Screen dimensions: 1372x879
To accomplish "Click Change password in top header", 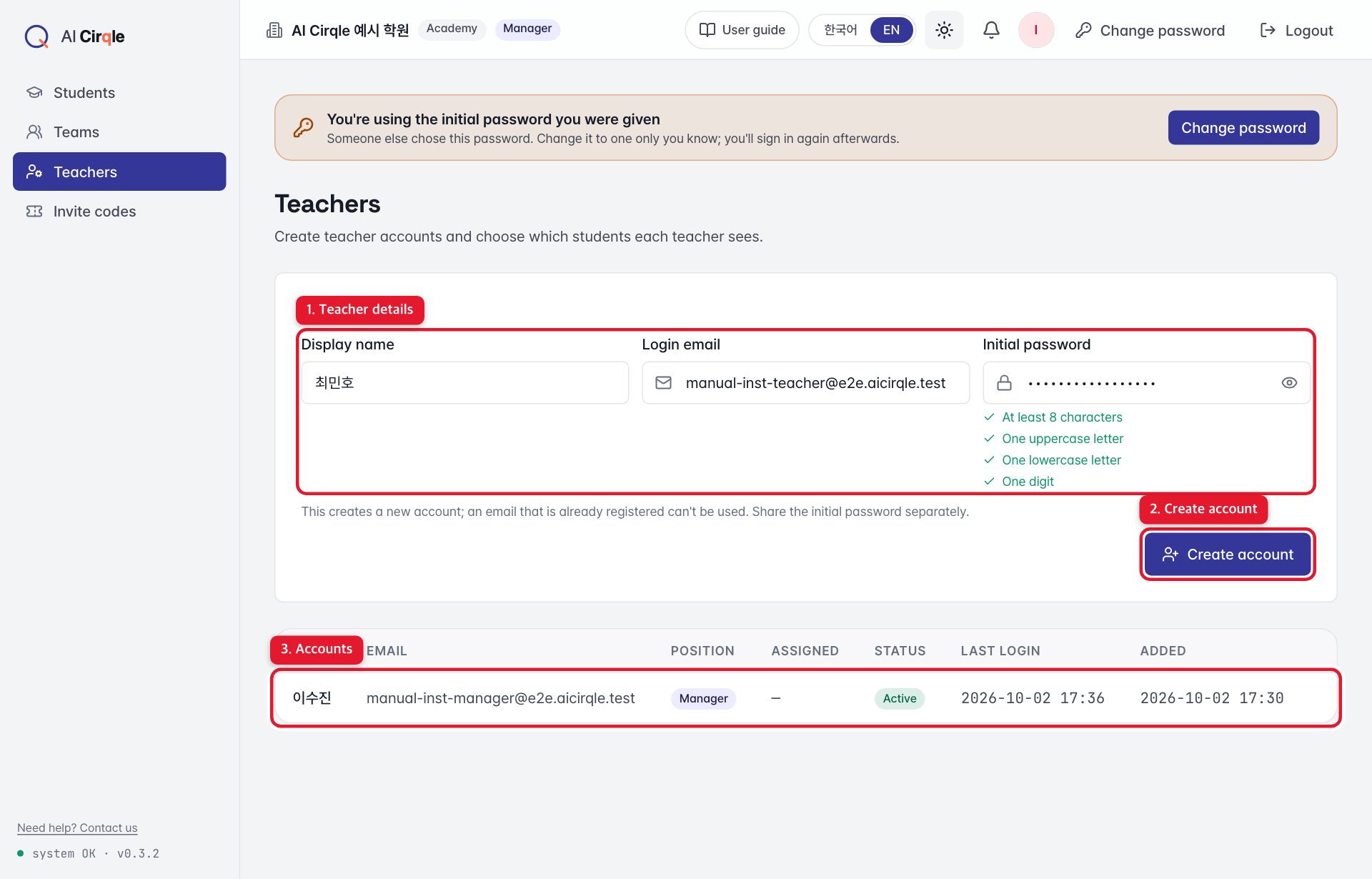I will (1150, 30).
